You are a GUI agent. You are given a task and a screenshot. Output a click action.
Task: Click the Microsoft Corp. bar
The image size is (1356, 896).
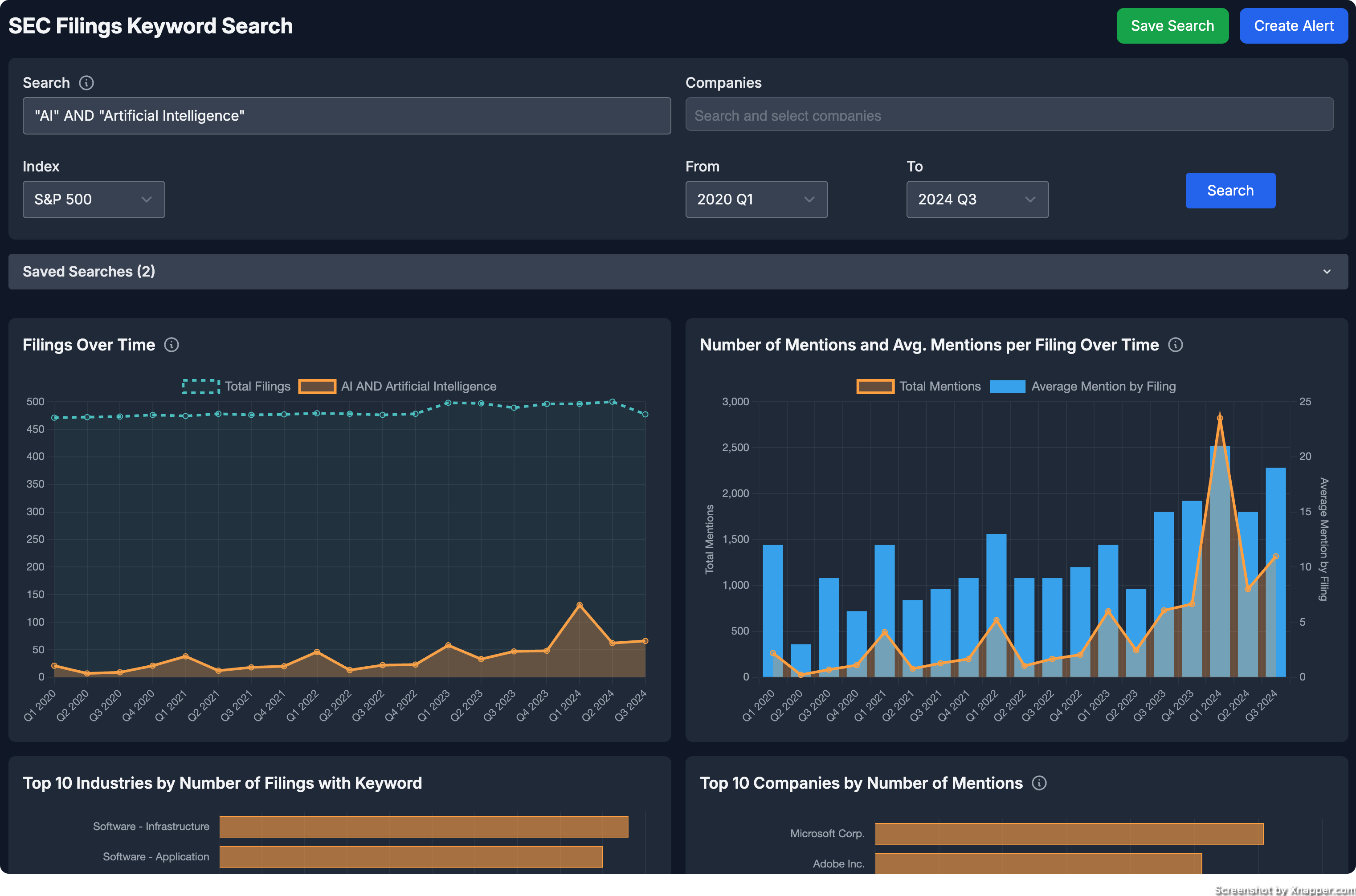(x=1069, y=834)
